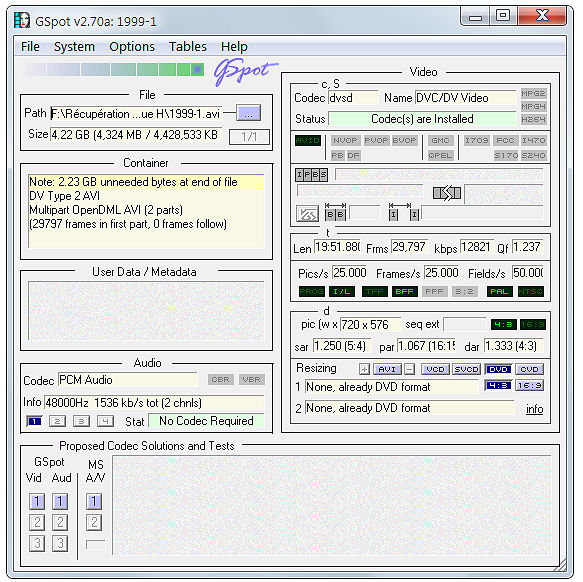The image size is (583, 582).
Task: Click the NTSC indicator
Action: [531, 291]
